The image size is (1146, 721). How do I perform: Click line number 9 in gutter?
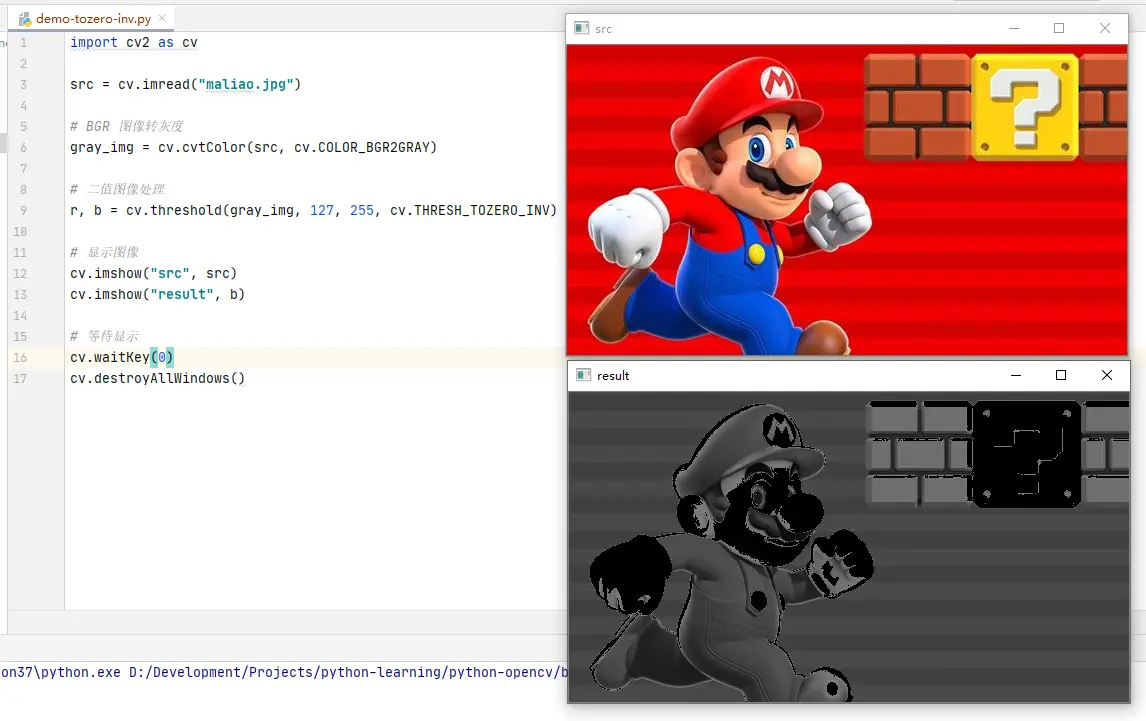(x=23, y=211)
